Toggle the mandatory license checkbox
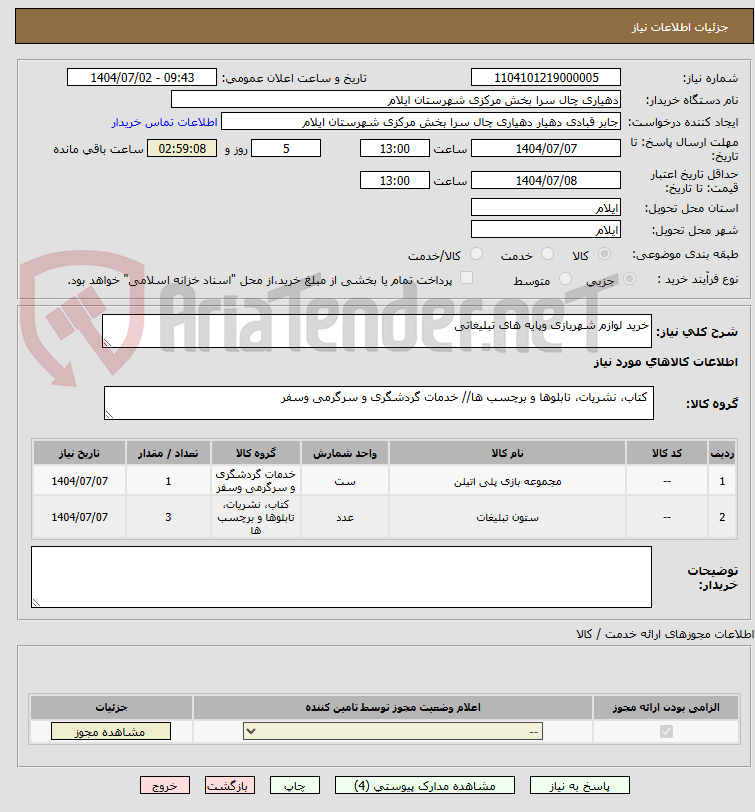 666,731
